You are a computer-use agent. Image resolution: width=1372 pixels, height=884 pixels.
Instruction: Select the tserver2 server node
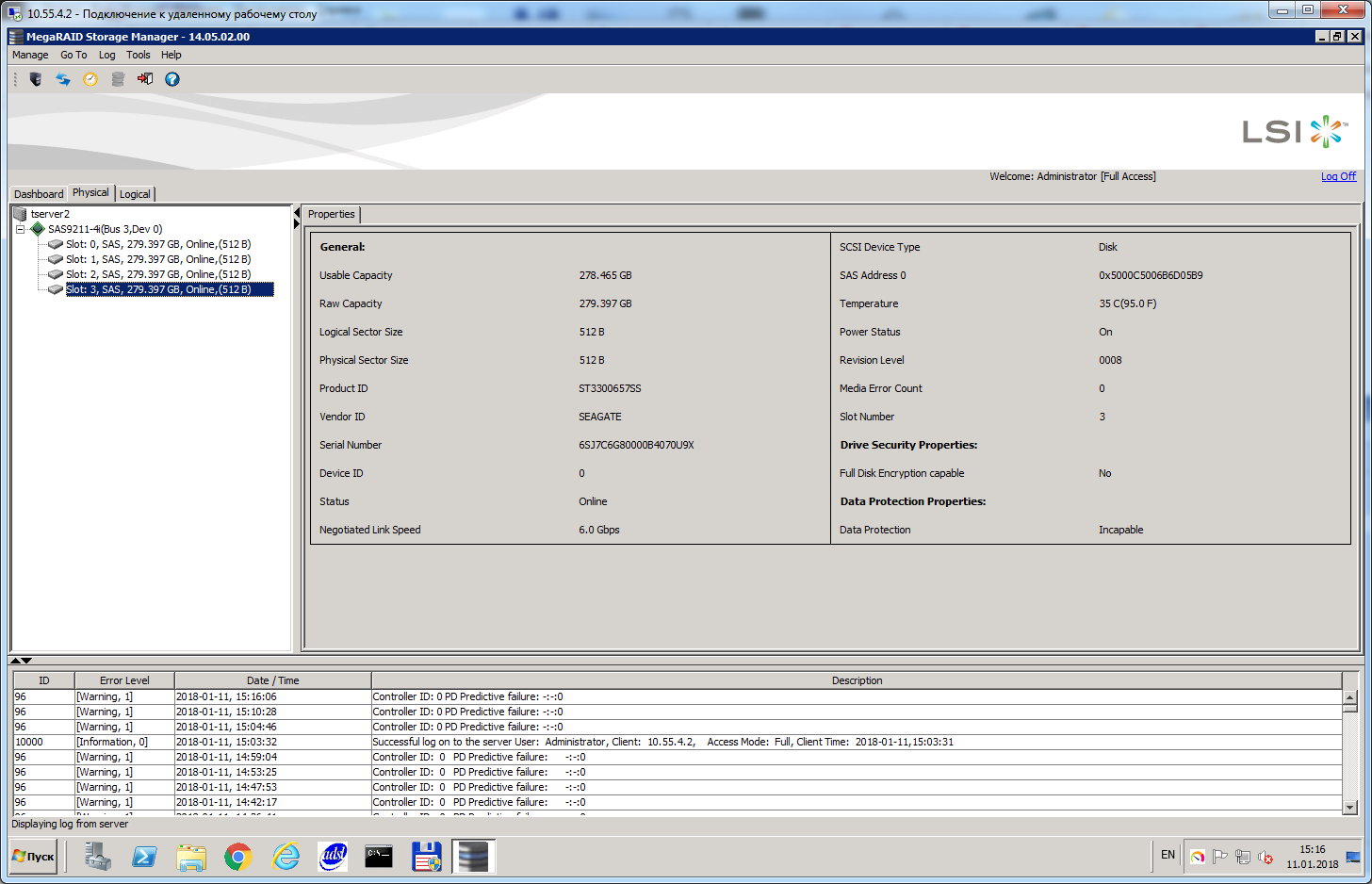(50, 214)
